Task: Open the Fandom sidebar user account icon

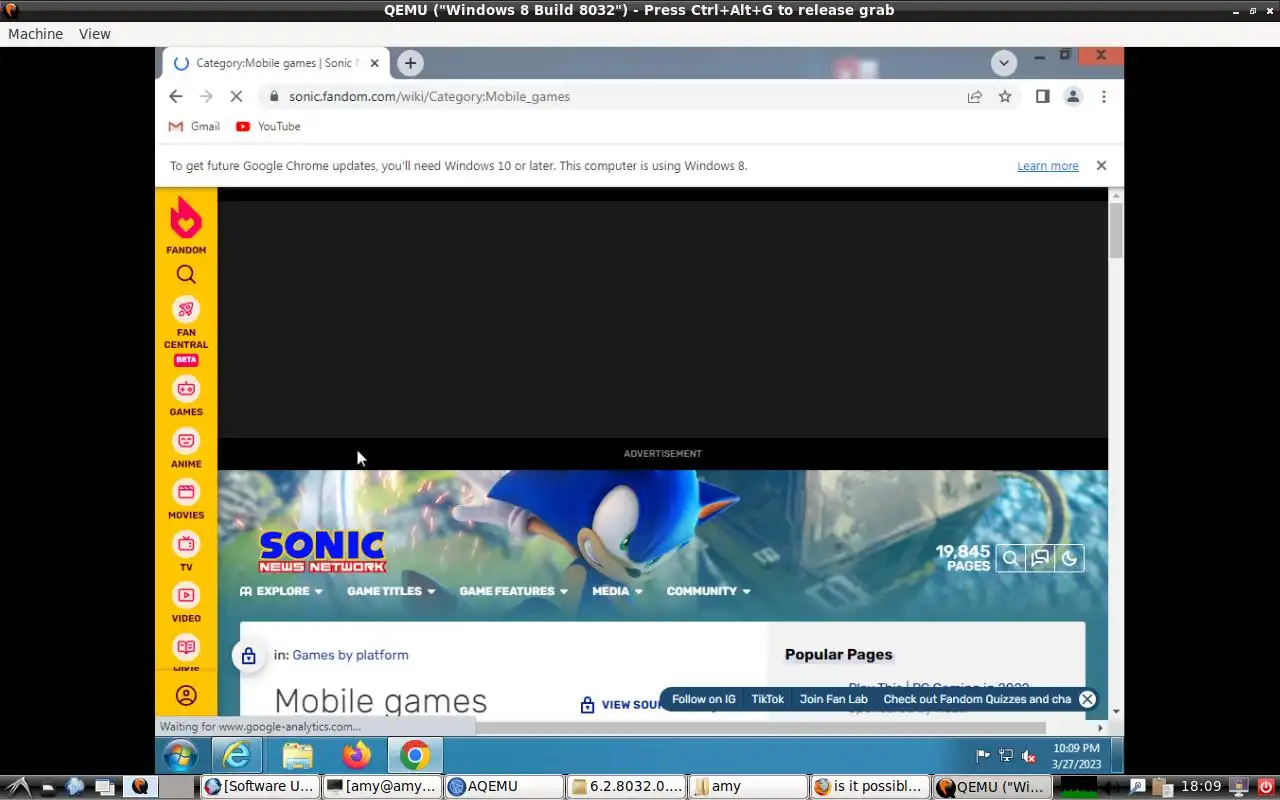Action: (186, 695)
